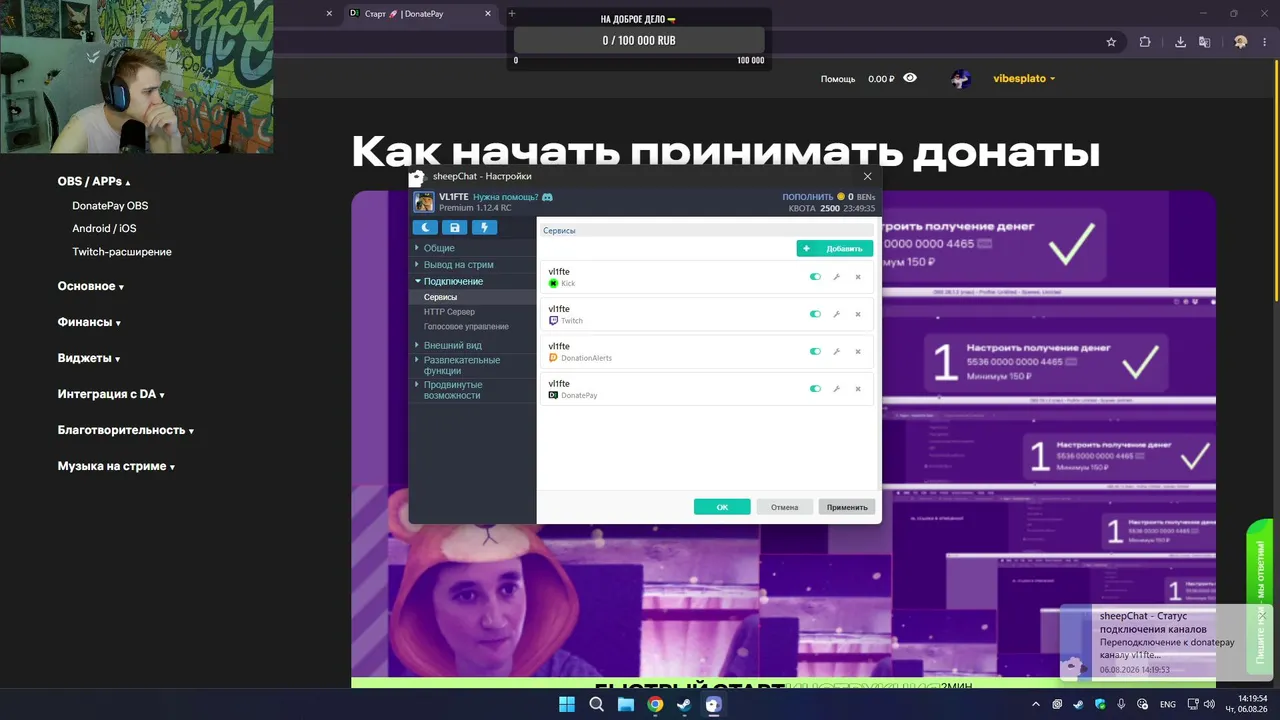Open Android / iOS in the site sidebar
The height and width of the screenshot is (720, 1280).
point(104,229)
